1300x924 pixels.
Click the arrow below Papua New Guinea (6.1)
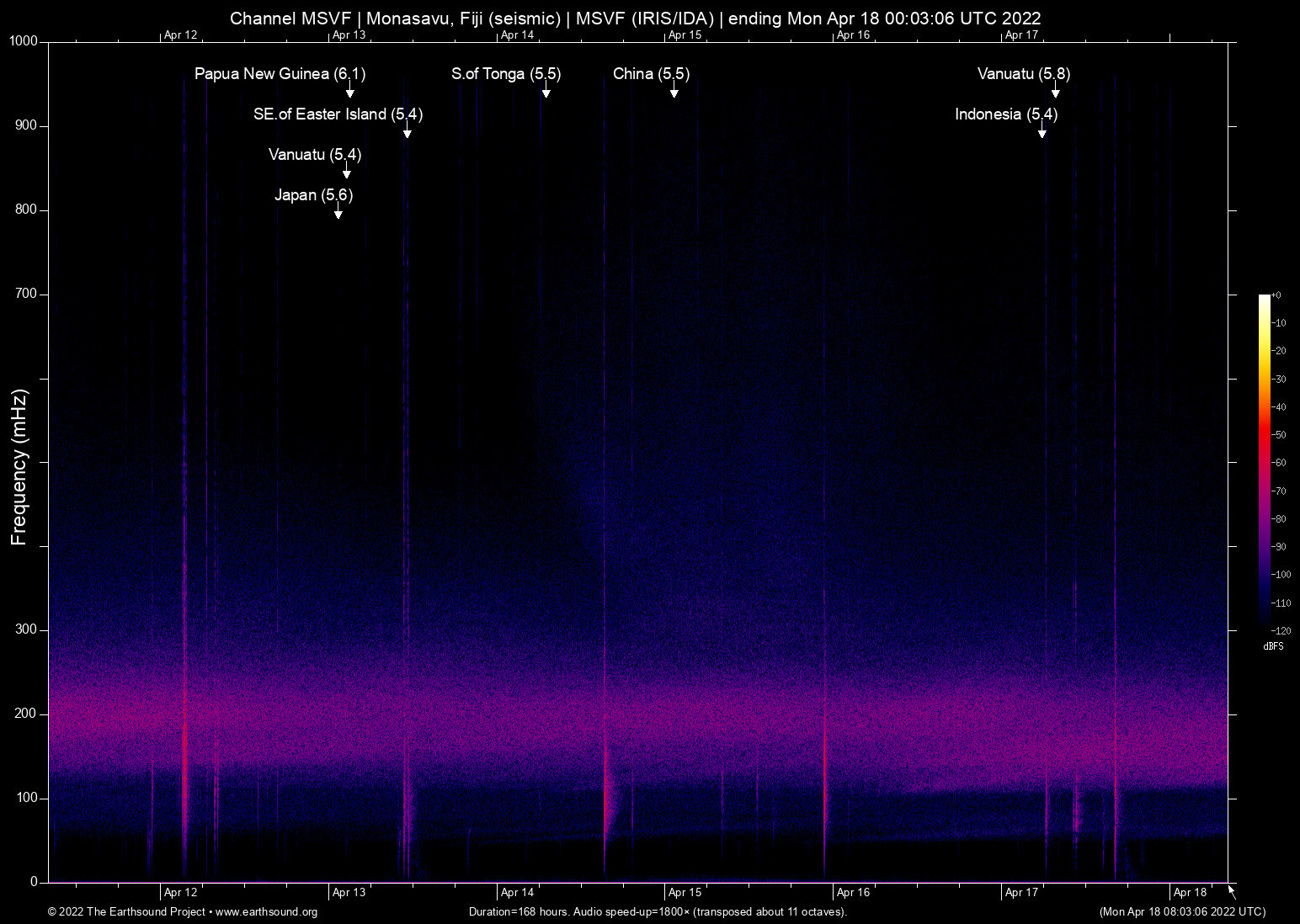(350, 92)
